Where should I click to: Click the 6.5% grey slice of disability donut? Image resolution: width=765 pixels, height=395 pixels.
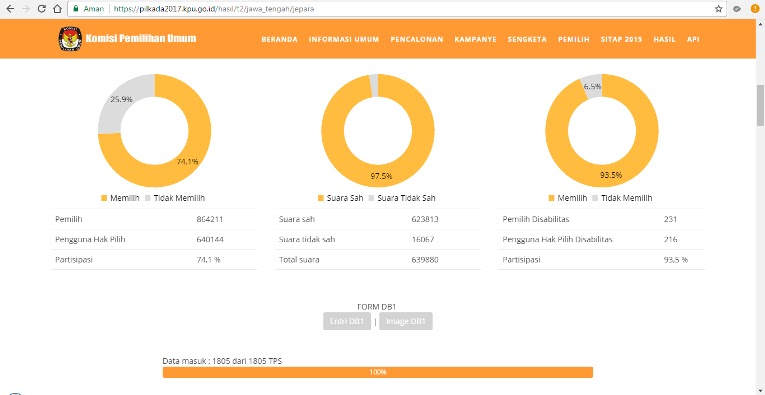(592, 86)
